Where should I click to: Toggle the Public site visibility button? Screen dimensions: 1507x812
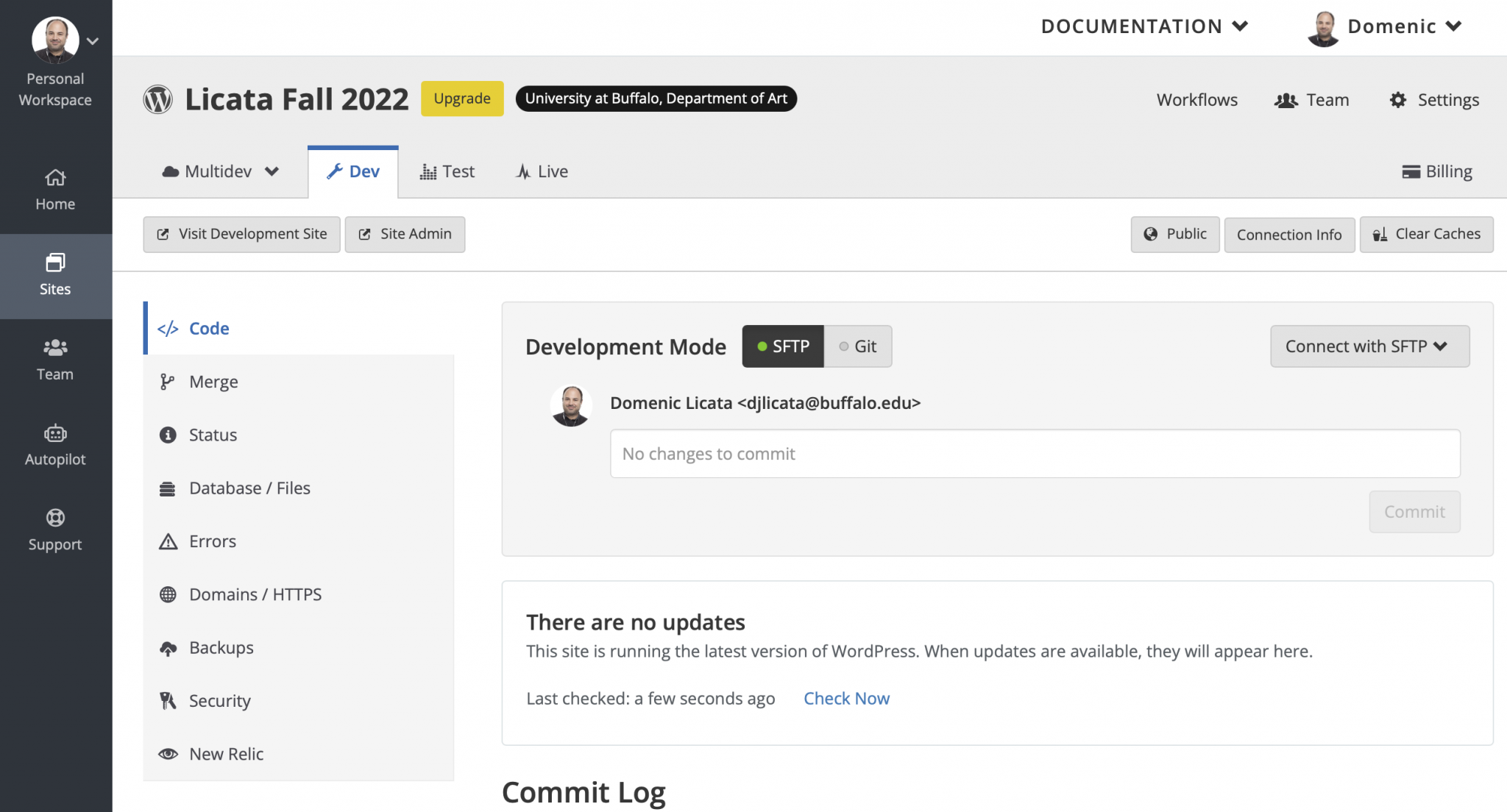pyautogui.click(x=1174, y=234)
